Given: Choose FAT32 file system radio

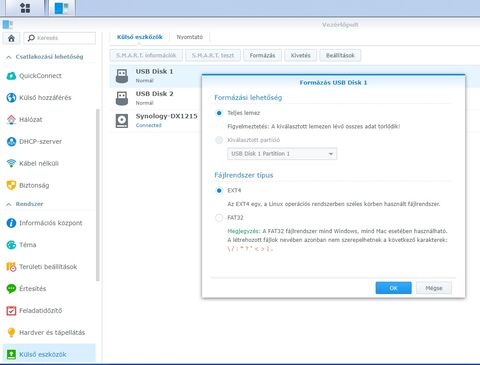Looking at the screenshot, I should [219, 218].
